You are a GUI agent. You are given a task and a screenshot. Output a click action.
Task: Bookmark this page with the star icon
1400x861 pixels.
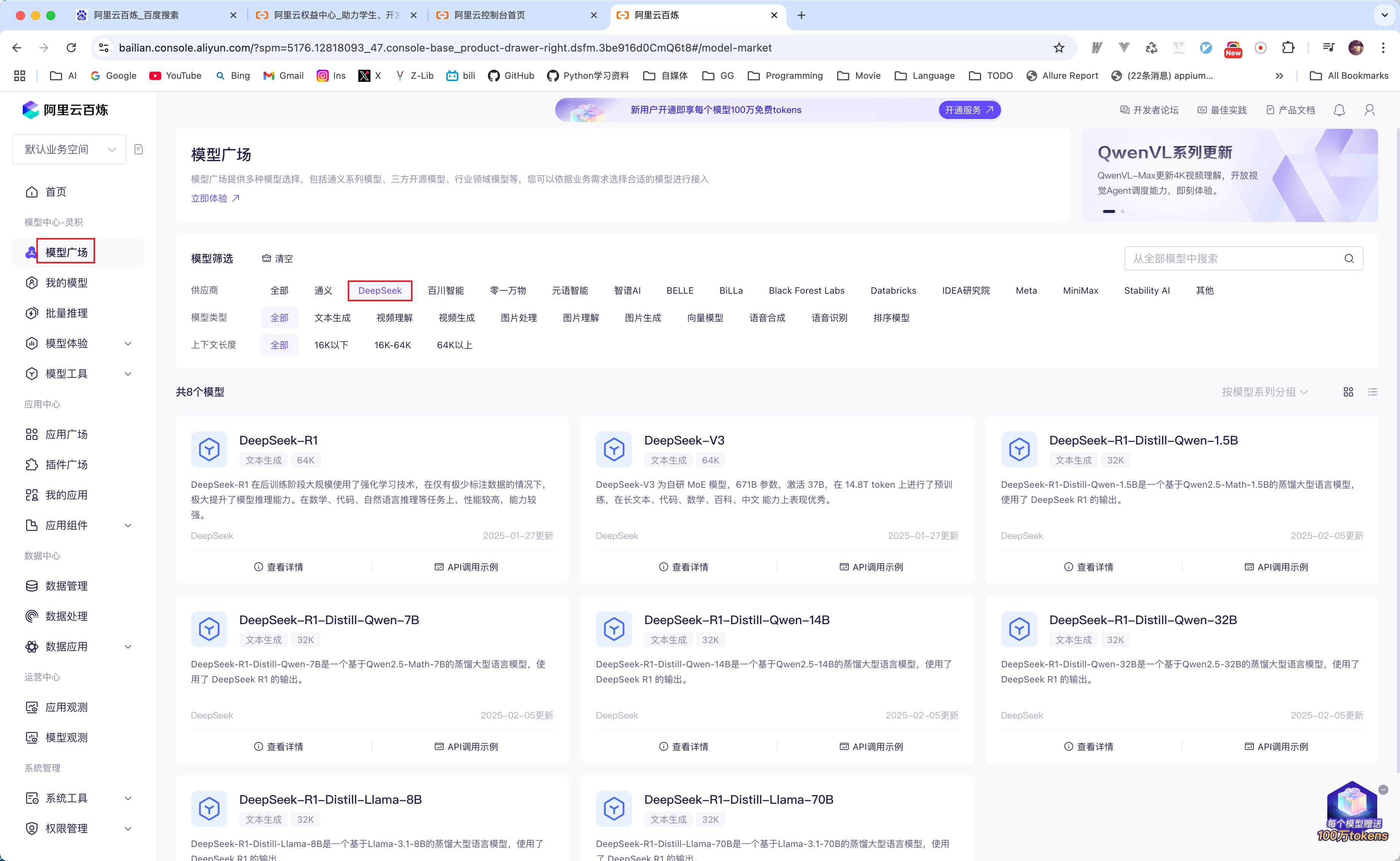click(x=1059, y=48)
